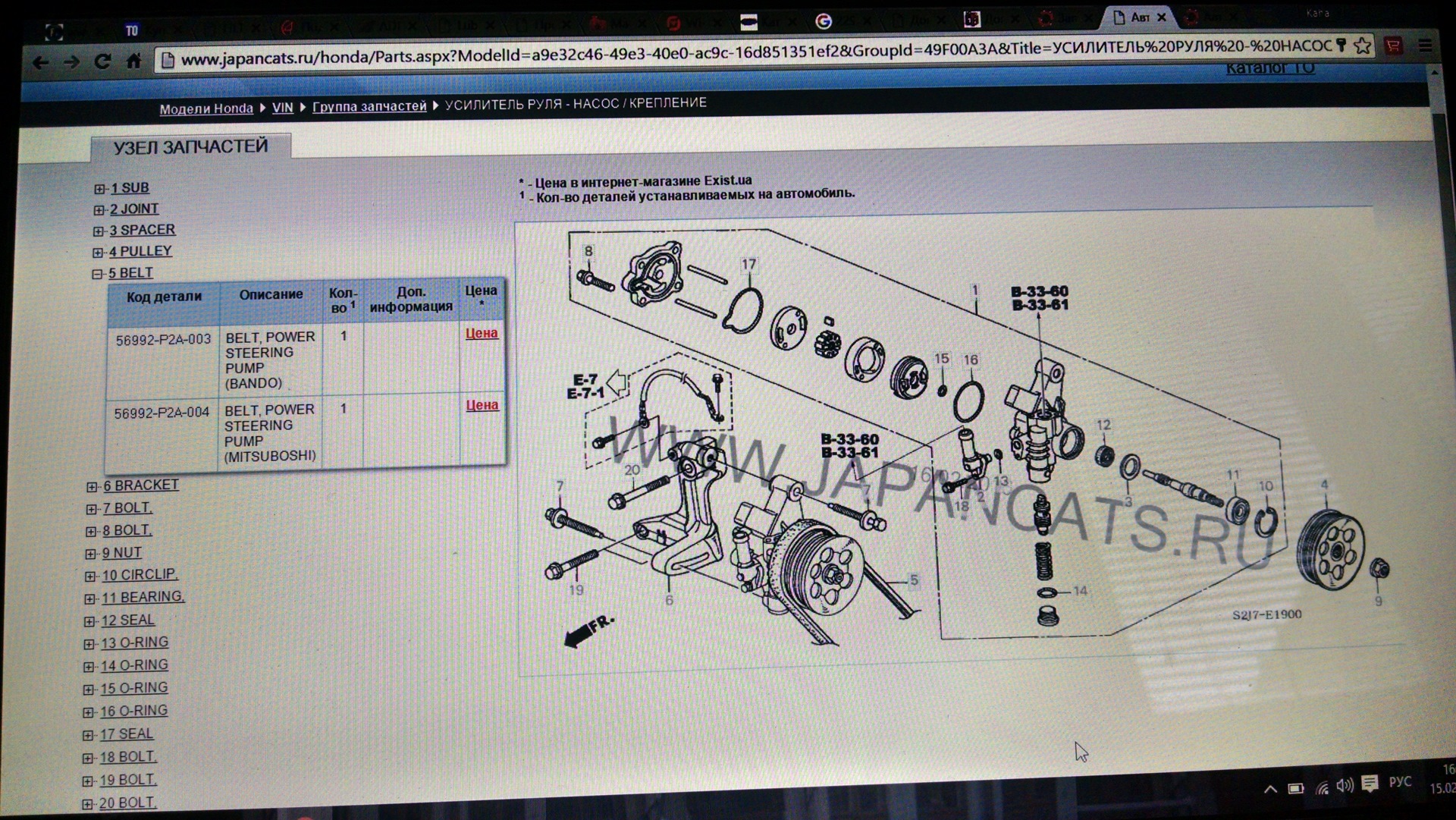Expand the '8 BOLT' tree node

click(91, 531)
